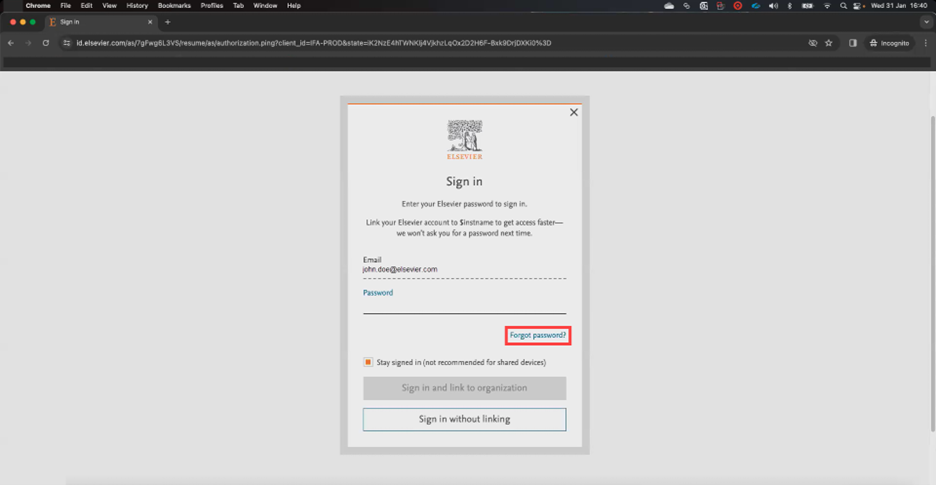Click text 'Enter your Elsevier password to sign in.'
Image resolution: width=936 pixels, height=485 pixels.
point(464,204)
